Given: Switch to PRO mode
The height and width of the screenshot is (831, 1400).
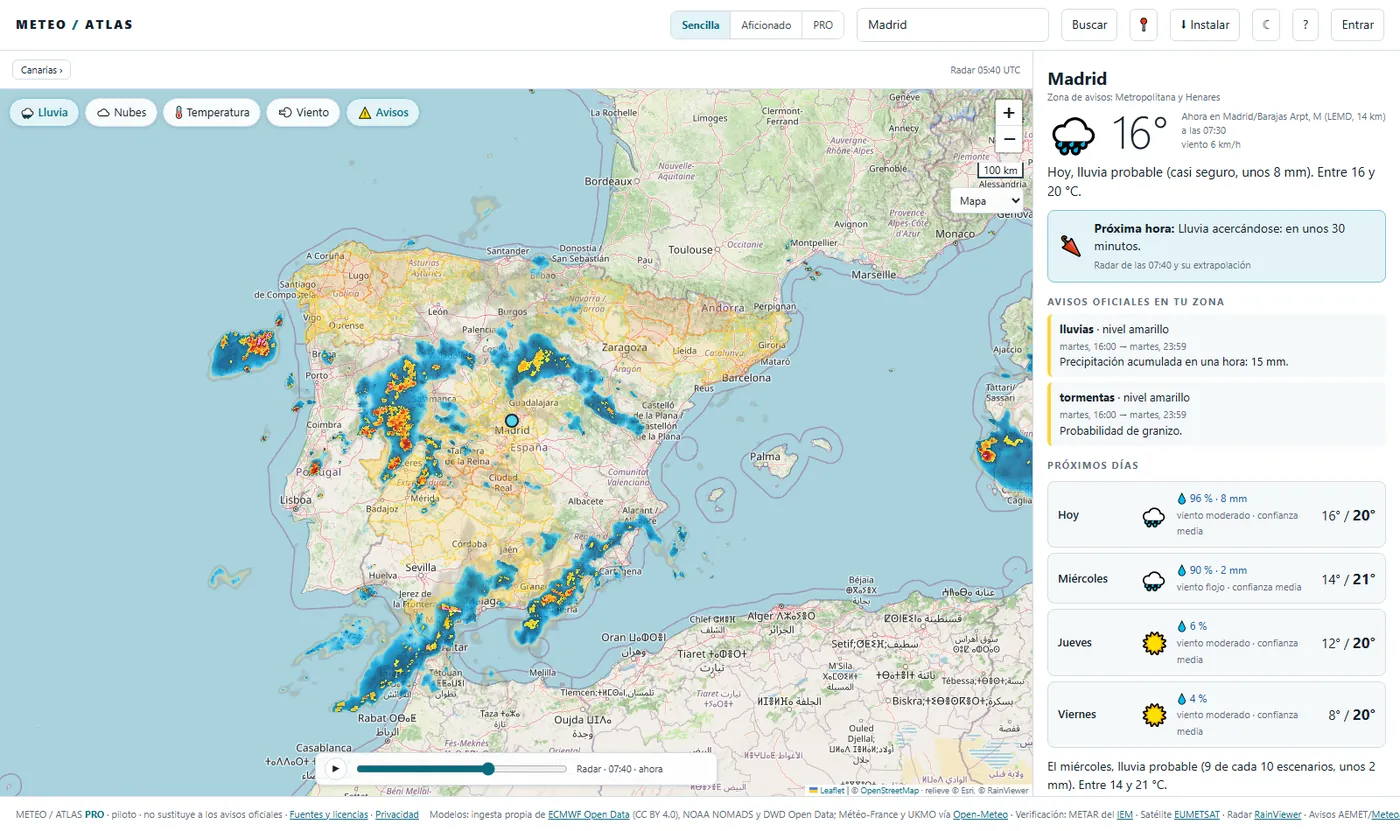Looking at the screenshot, I should click(823, 25).
